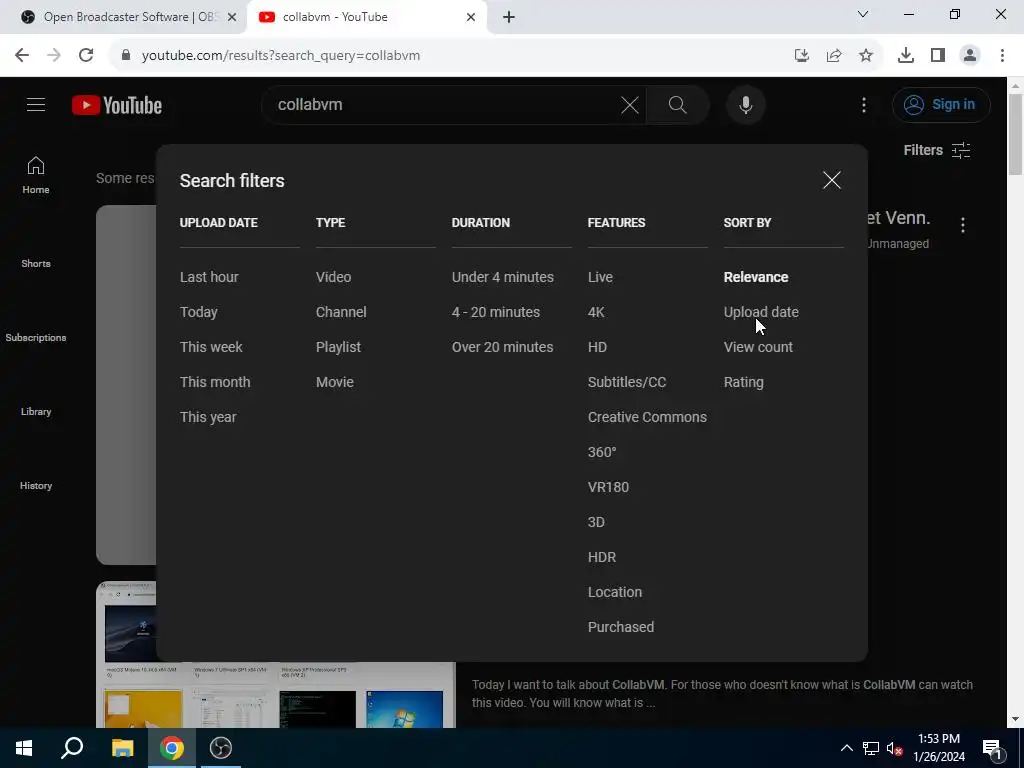Run the search with the magnifier button
Viewport: 1024px width, 768px height.
677,104
